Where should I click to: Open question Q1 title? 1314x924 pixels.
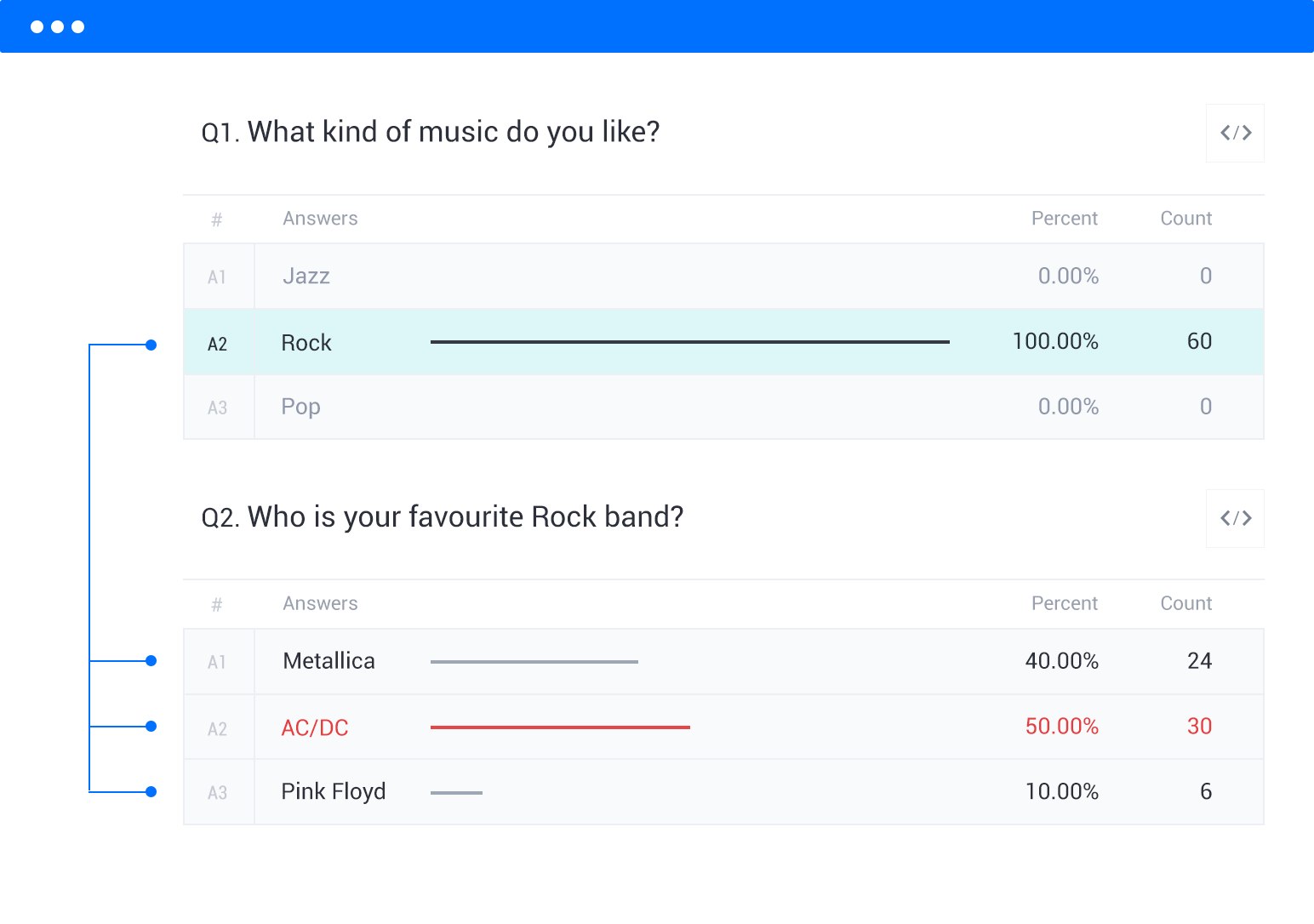click(x=430, y=132)
